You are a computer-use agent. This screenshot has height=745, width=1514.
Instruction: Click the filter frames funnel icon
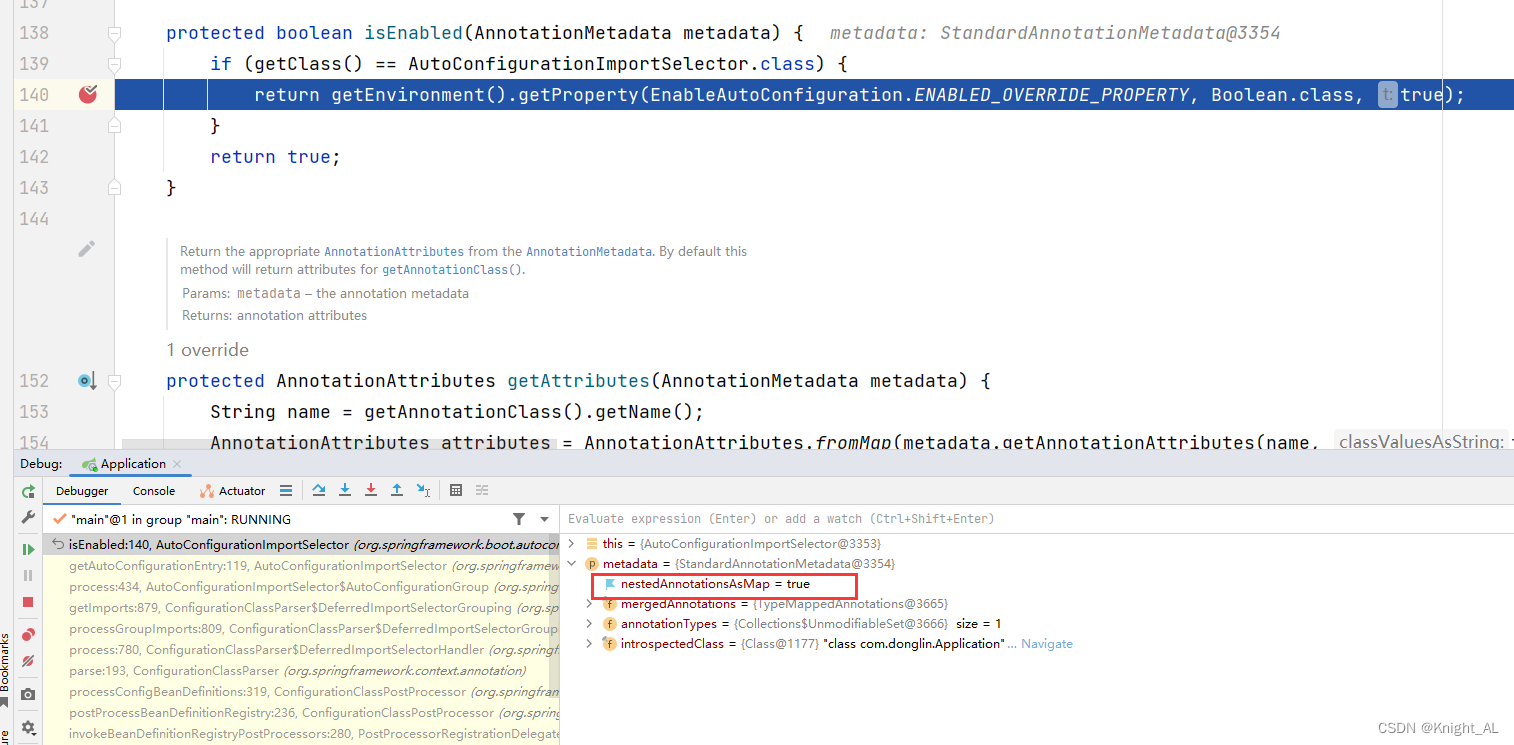coord(518,519)
